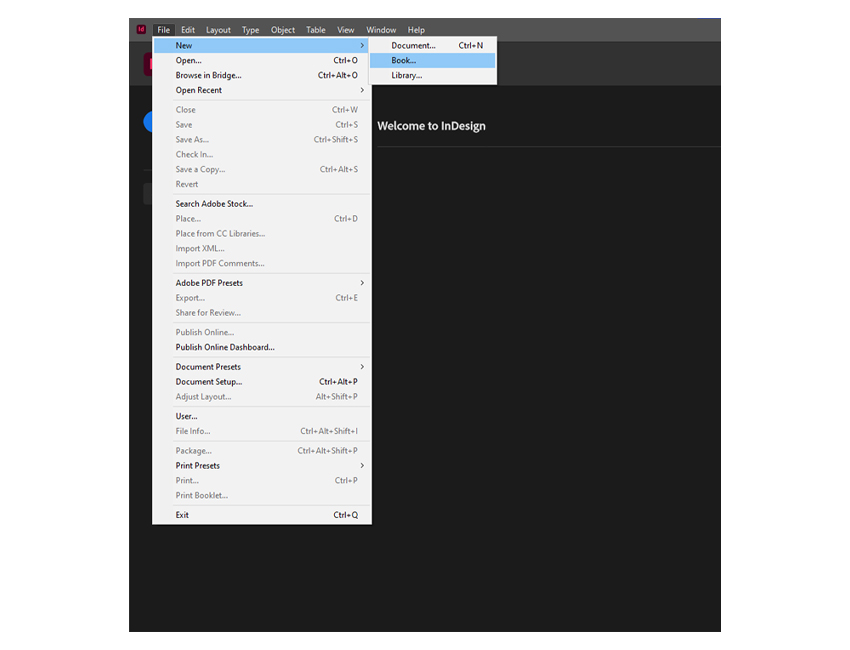The height and width of the screenshot is (650, 850).
Task: Choose Document... in the New submenu
Action: [433, 46]
